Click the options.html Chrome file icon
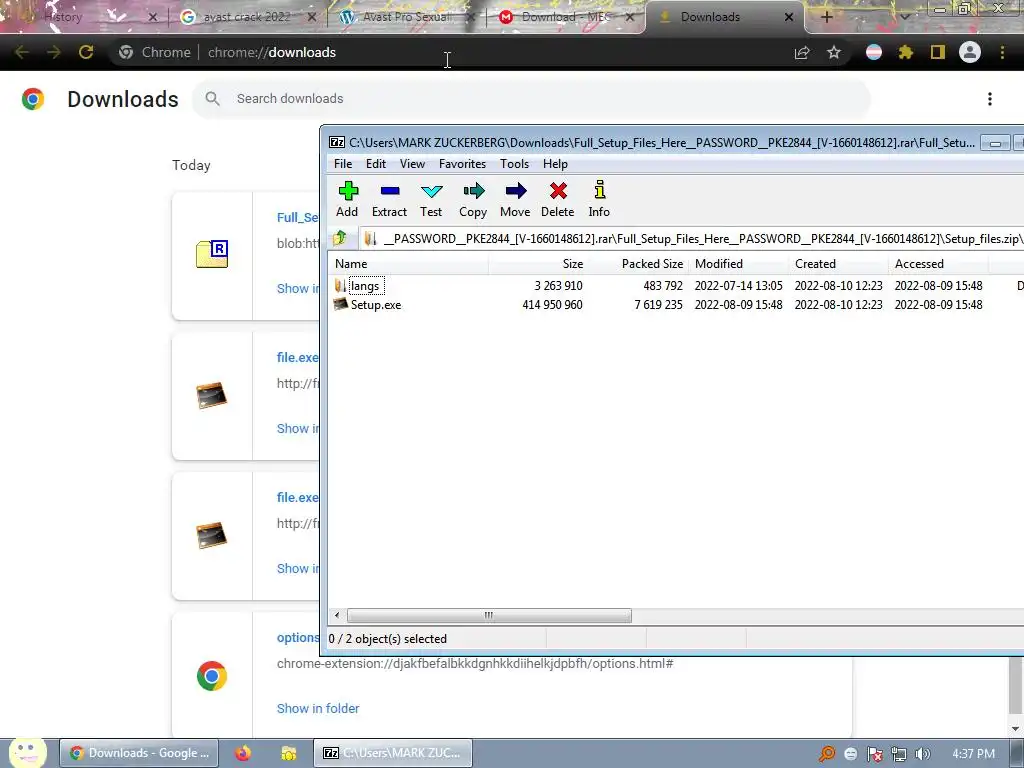This screenshot has width=1024, height=768. click(212, 676)
